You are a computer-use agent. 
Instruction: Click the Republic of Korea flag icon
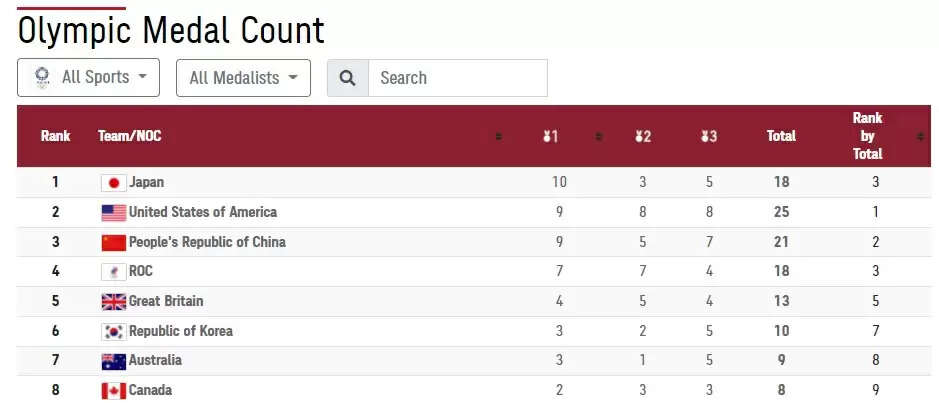click(x=113, y=331)
